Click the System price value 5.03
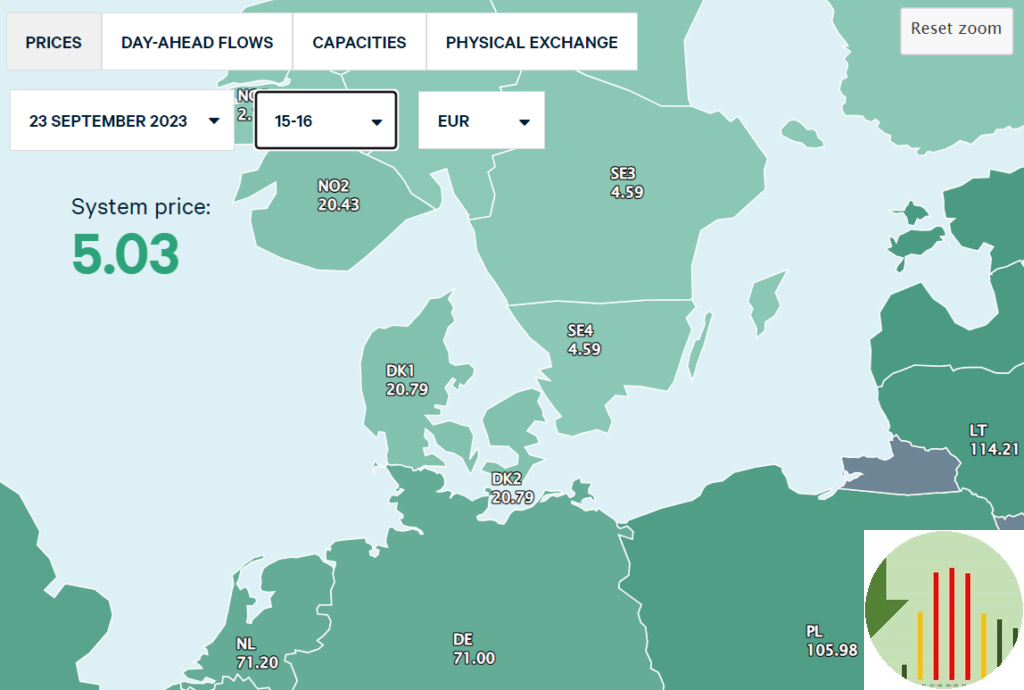1024x690 pixels. pyautogui.click(x=126, y=254)
